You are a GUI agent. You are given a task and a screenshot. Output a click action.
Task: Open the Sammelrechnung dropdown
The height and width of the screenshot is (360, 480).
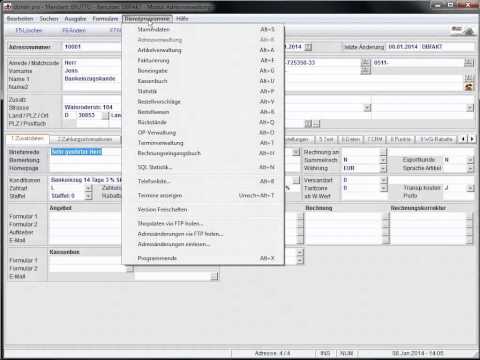tap(383, 160)
